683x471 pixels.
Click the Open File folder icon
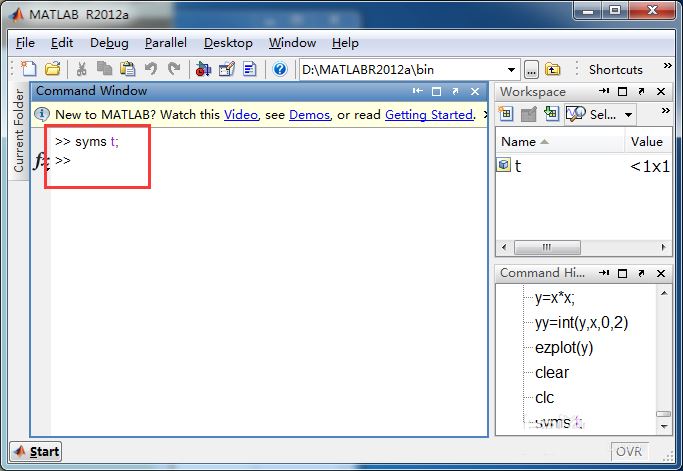[x=53, y=69]
